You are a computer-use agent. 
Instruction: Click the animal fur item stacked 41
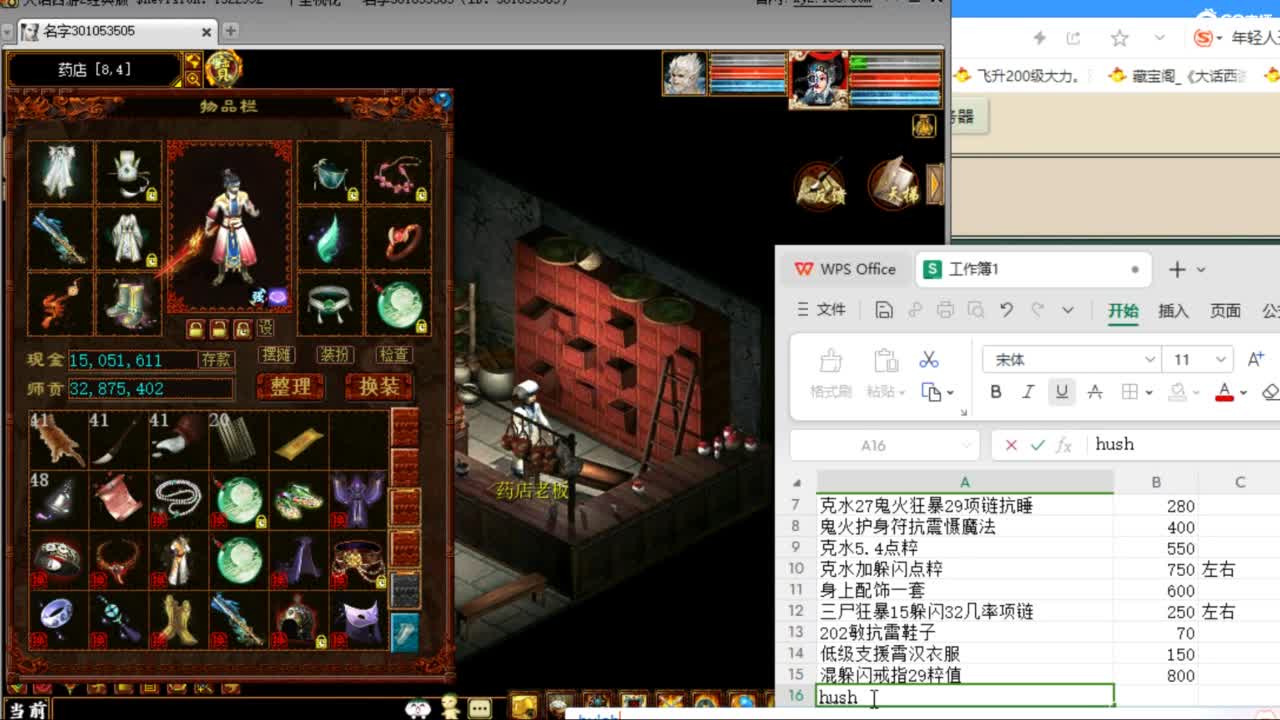(58, 439)
